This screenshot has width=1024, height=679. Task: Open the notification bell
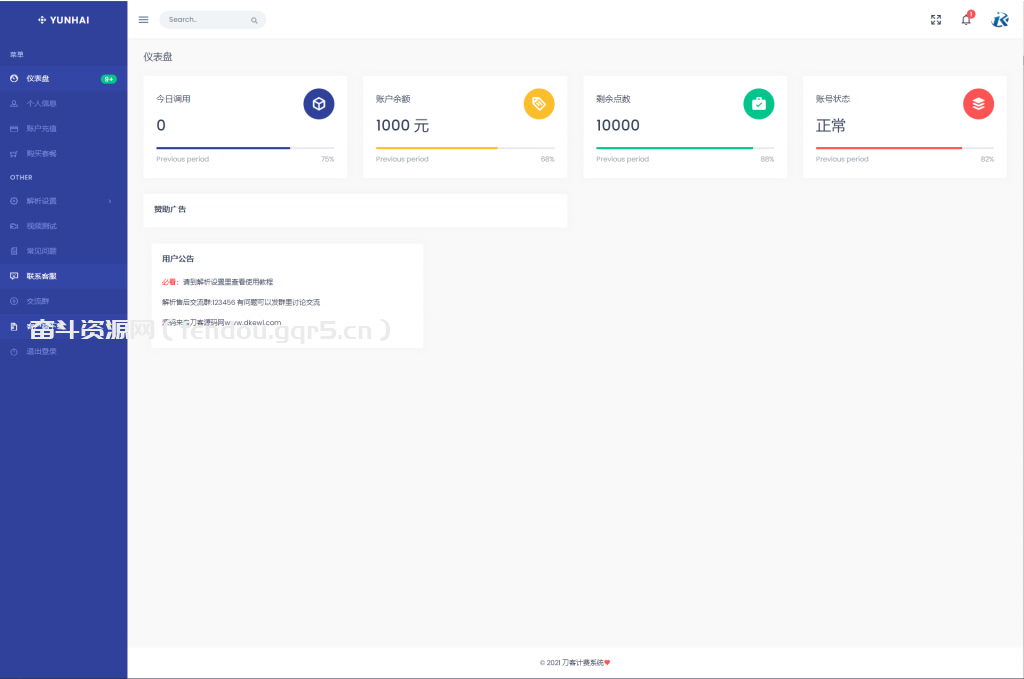tap(966, 20)
